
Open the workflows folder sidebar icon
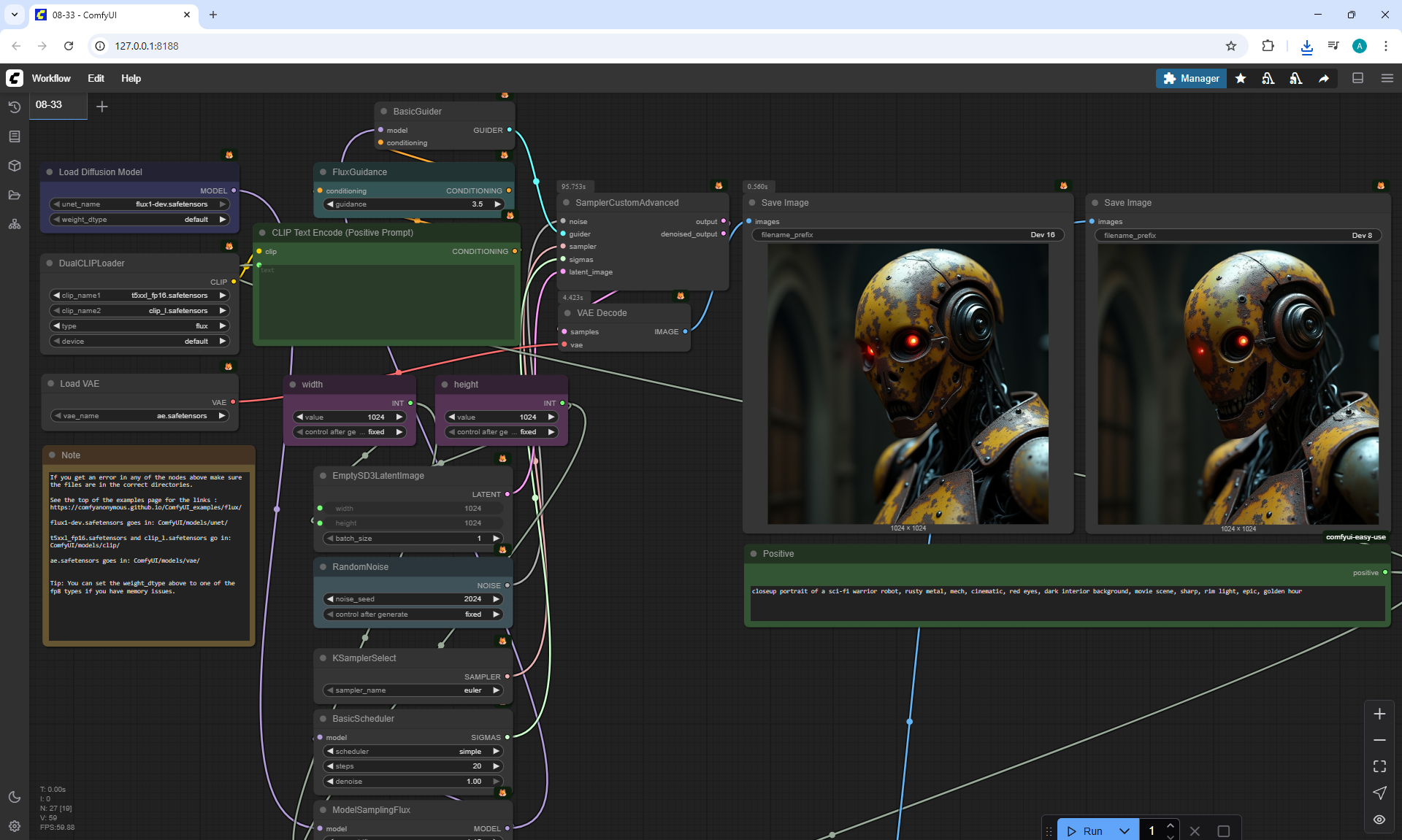pos(15,195)
